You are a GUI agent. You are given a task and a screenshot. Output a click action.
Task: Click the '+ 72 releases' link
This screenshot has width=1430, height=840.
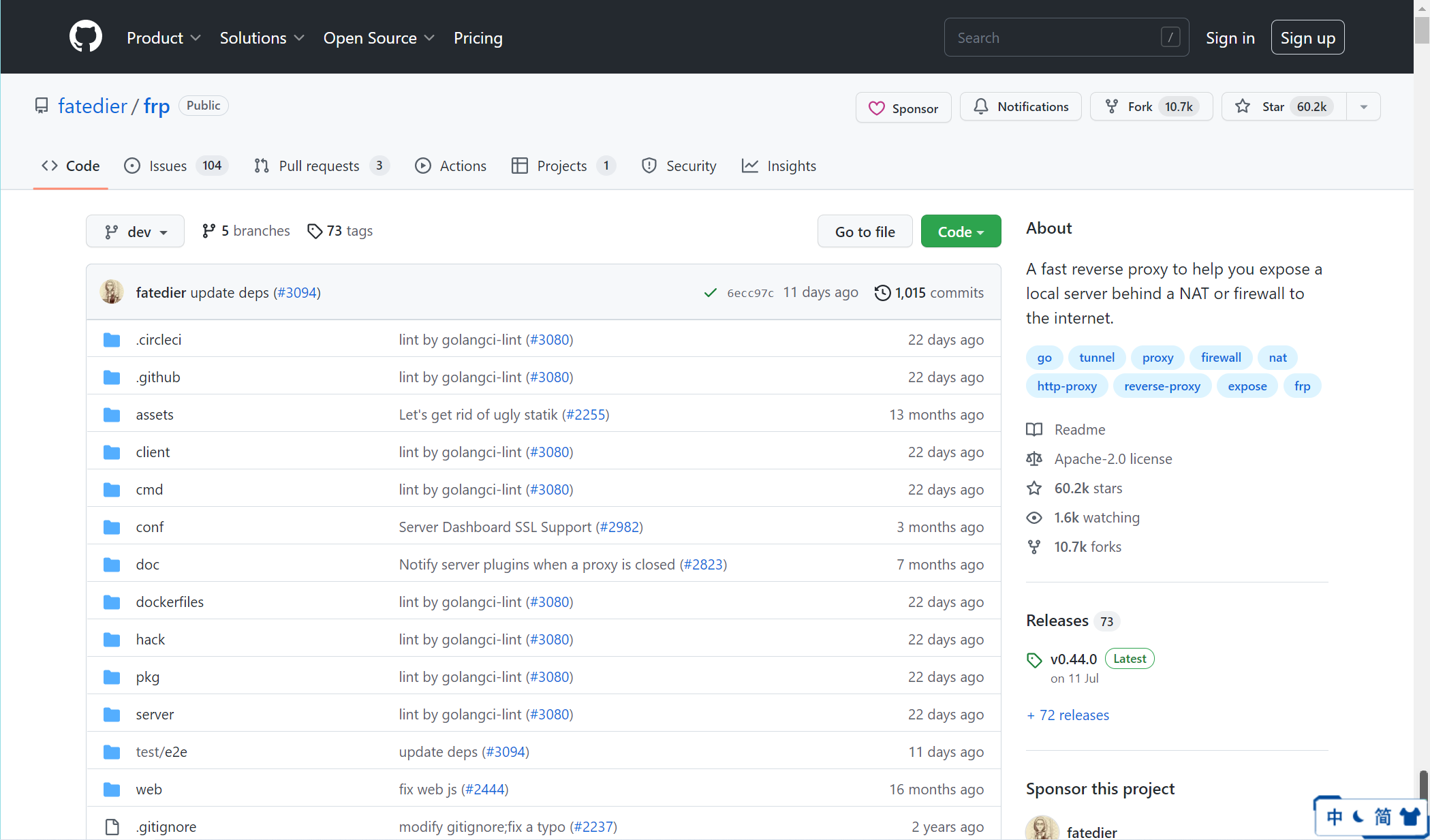[1068, 715]
